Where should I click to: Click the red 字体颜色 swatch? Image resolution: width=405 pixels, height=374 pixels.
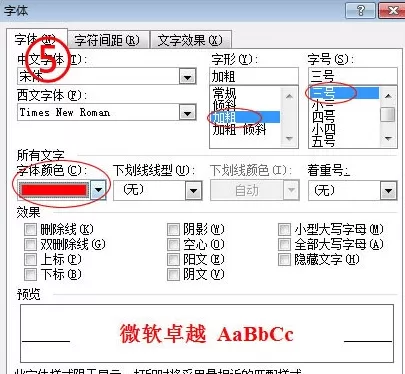coord(54,190)
